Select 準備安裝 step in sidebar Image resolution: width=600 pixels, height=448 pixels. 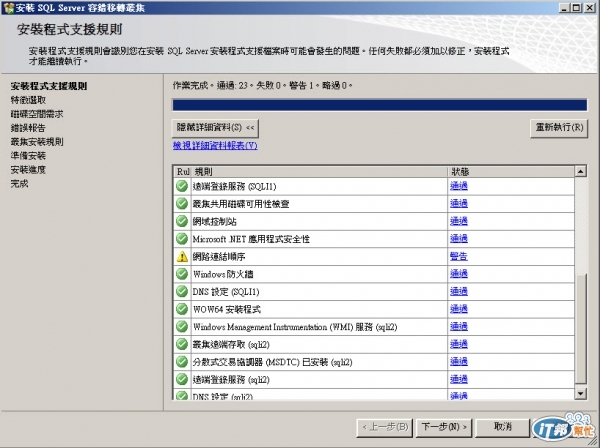(28, 156)
